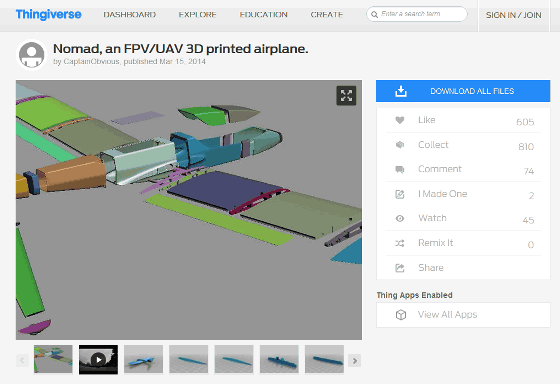Show previous thumbnails with left arrow

[22, 360]
